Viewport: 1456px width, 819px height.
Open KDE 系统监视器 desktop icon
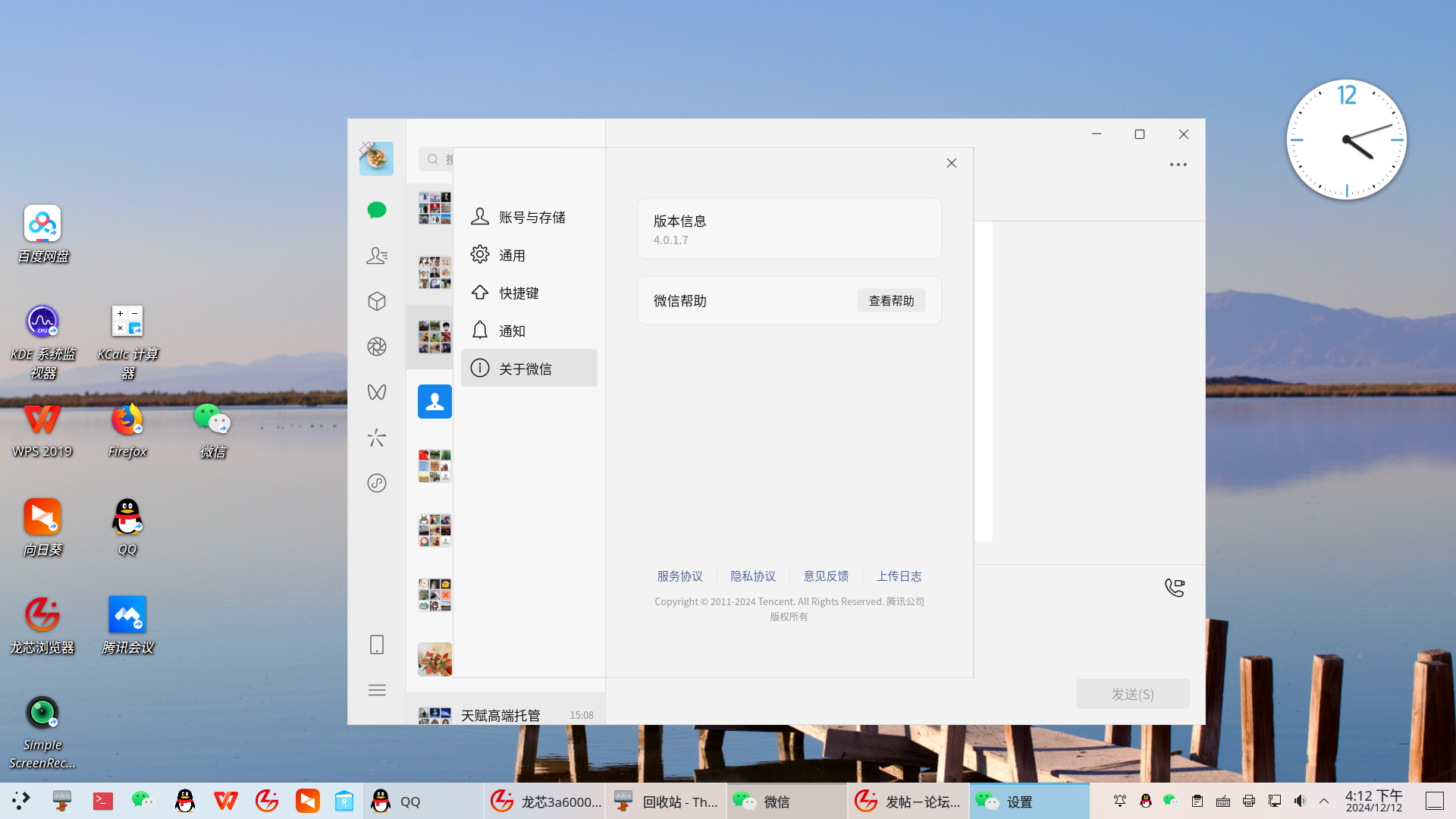(x=42, y=341)
